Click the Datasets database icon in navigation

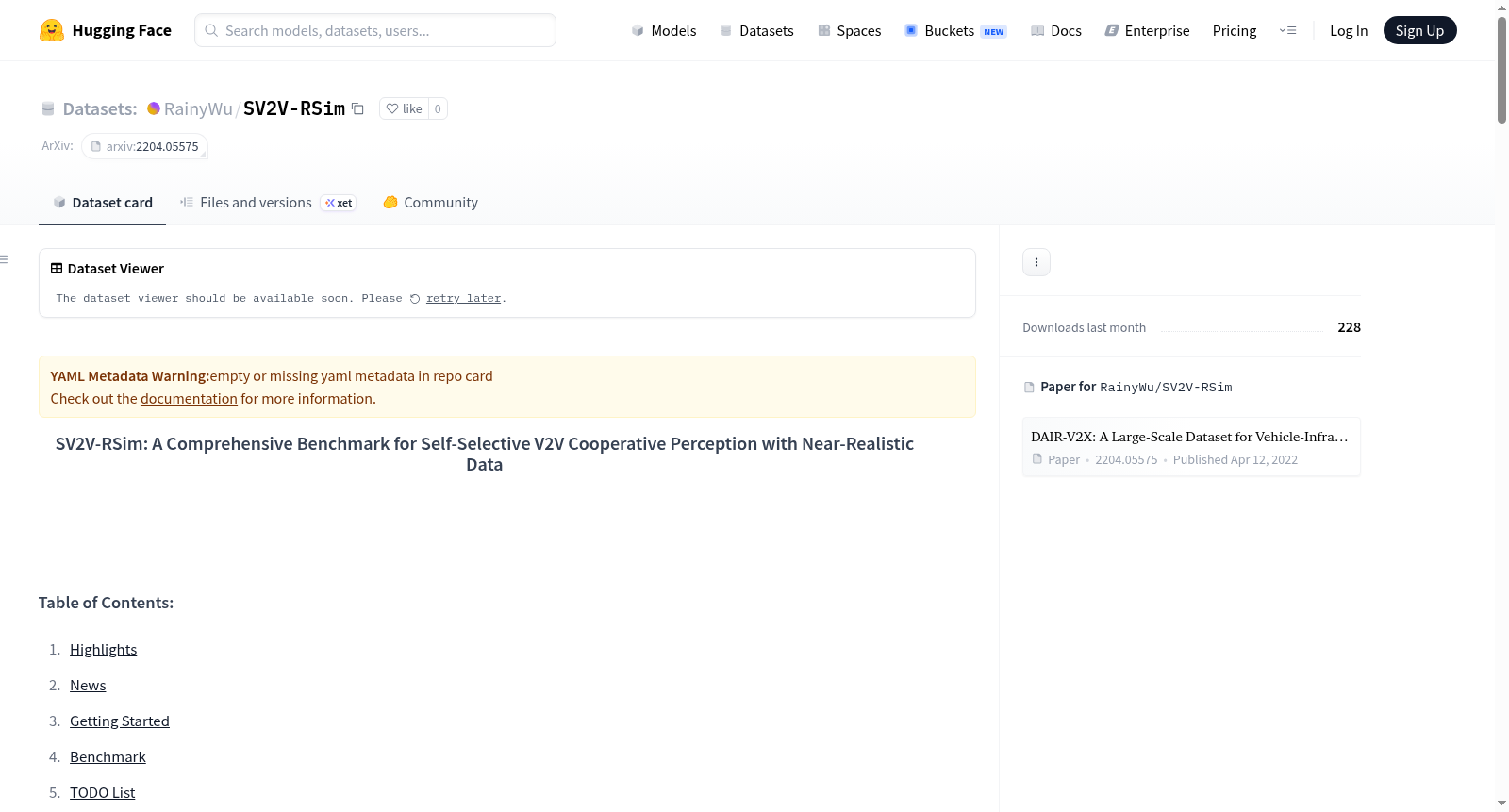(726, 30)
